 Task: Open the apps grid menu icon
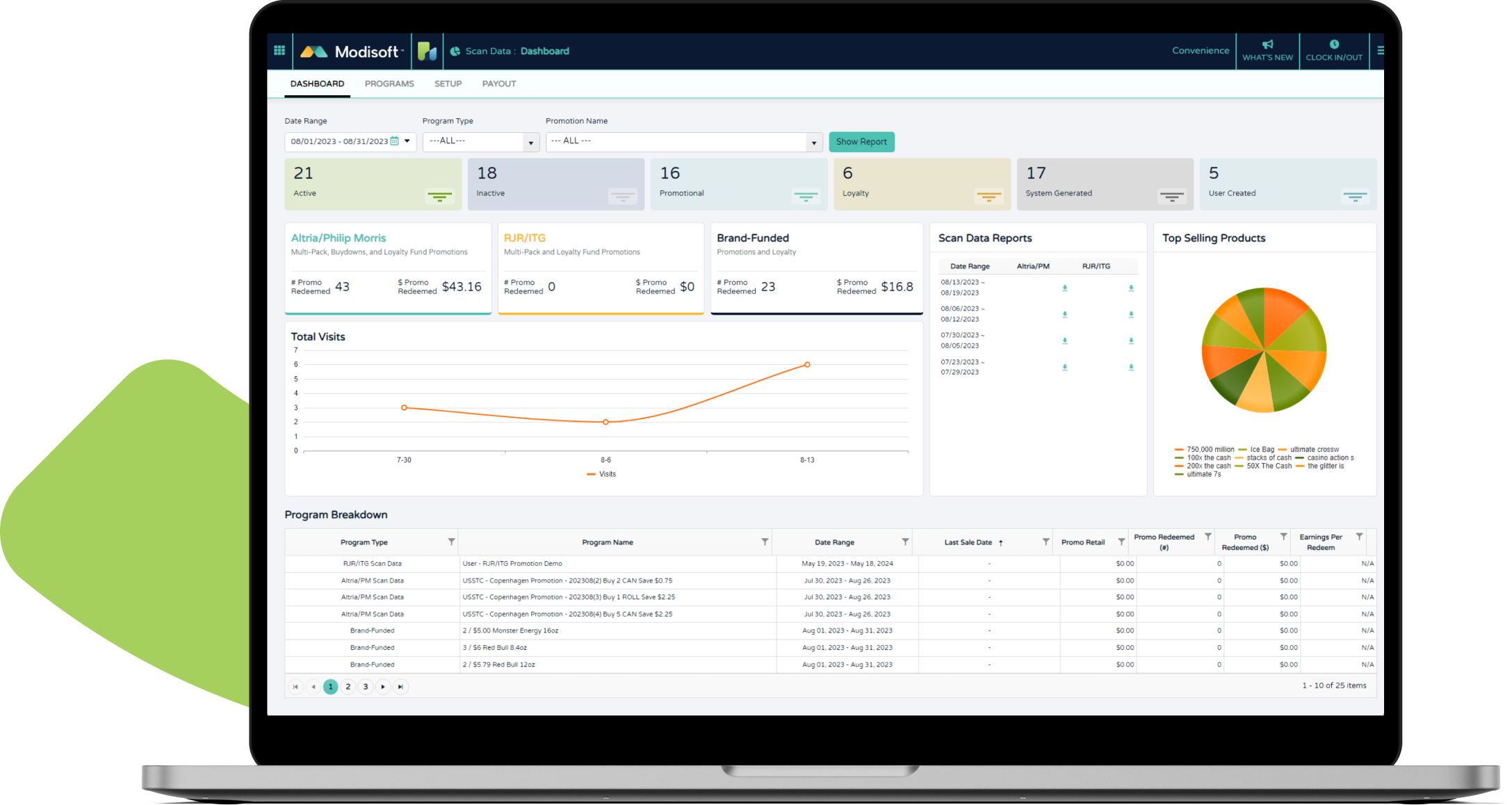tap(279, 51)
